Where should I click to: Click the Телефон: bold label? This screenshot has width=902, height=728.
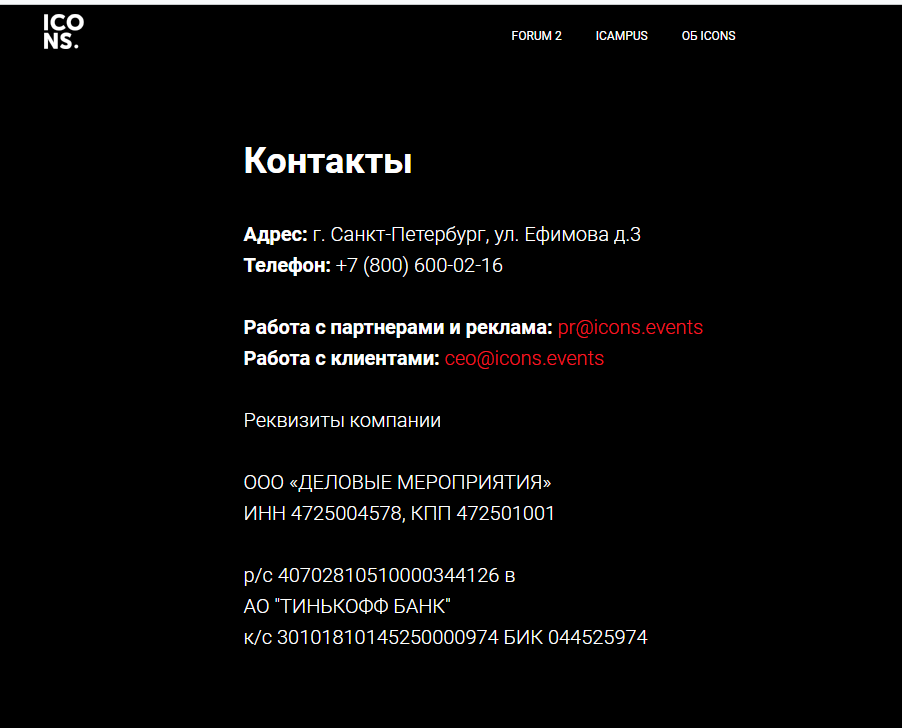coord(286,266)
